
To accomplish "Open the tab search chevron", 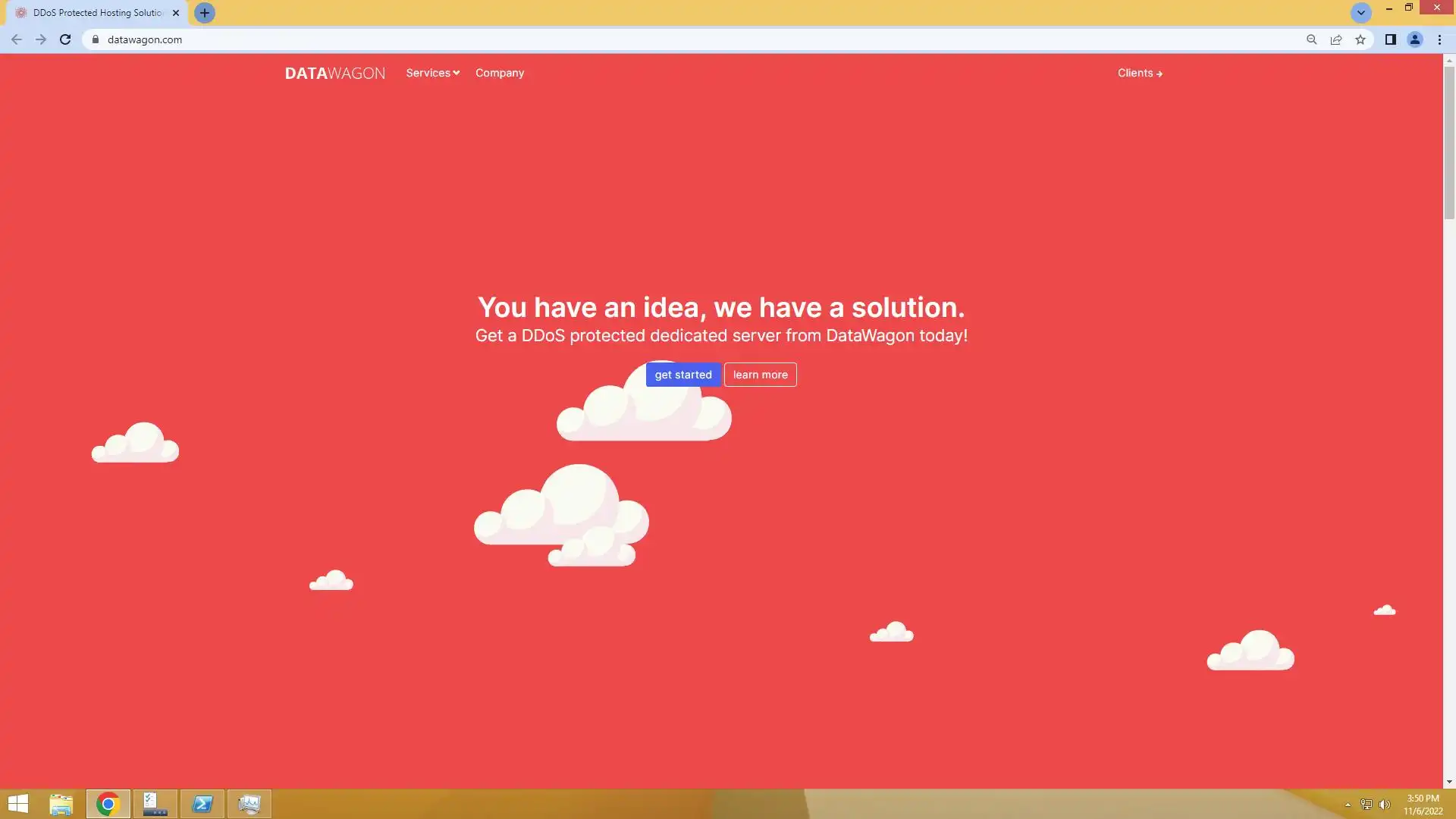I will coord(1360,13).
